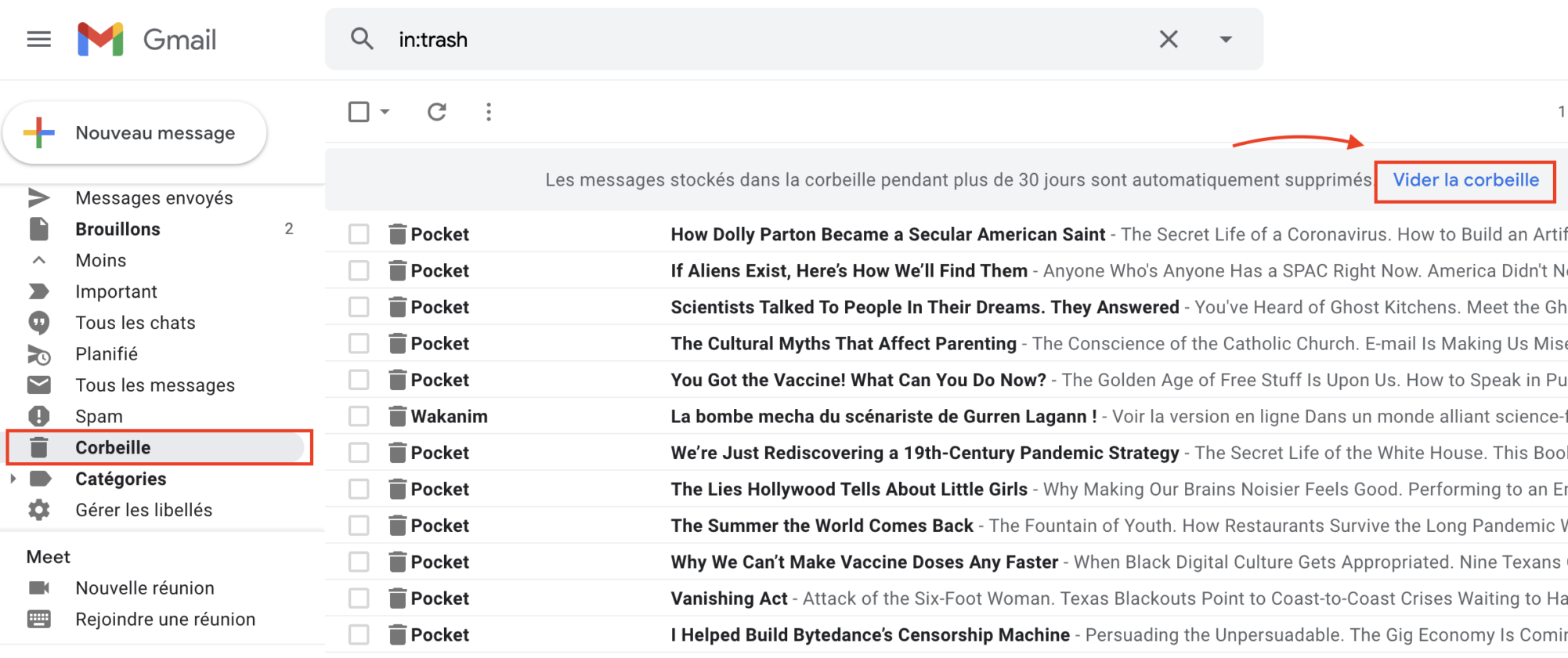Viewport: 1568px width, 658px height.
Task: Expand the Catégories label
Action: 13,479
